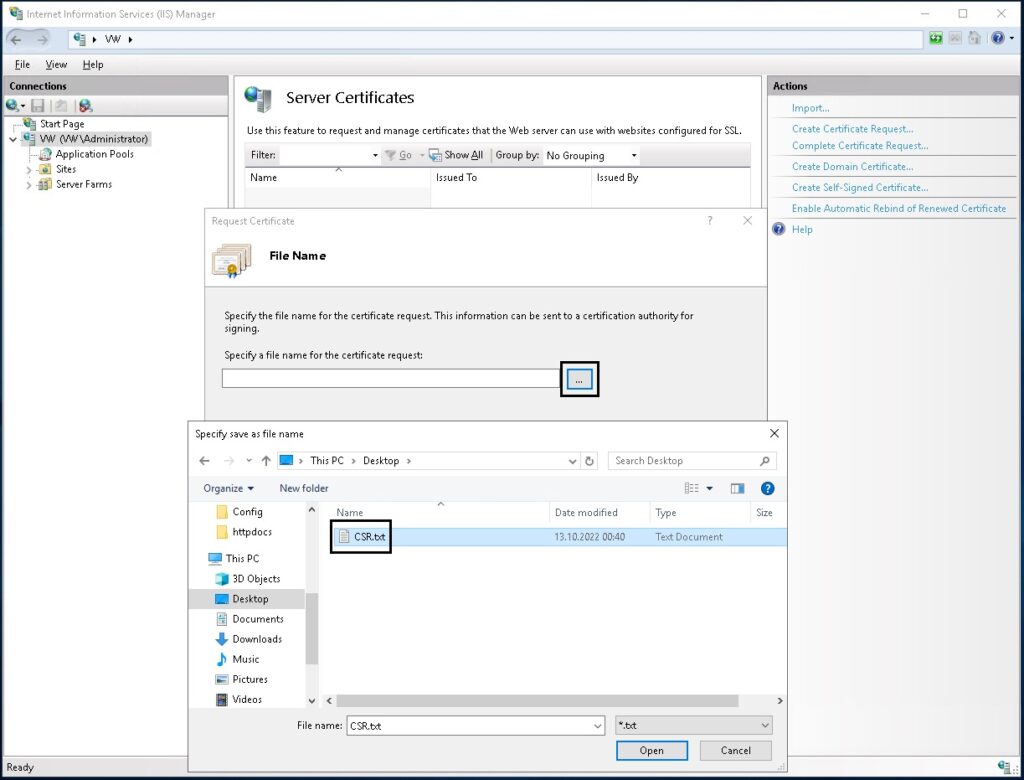Refresh the Desktop folder view in dialog

[x=590, y=461]
